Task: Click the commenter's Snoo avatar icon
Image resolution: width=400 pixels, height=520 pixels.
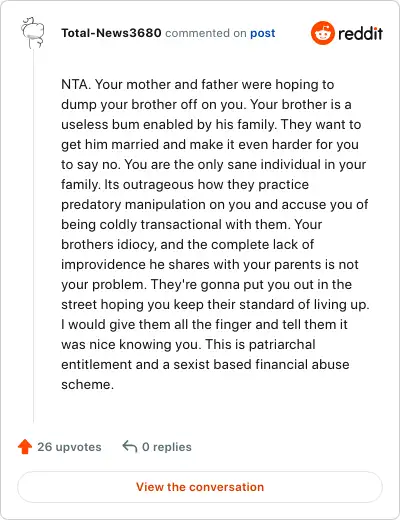Action: (33, 33)
